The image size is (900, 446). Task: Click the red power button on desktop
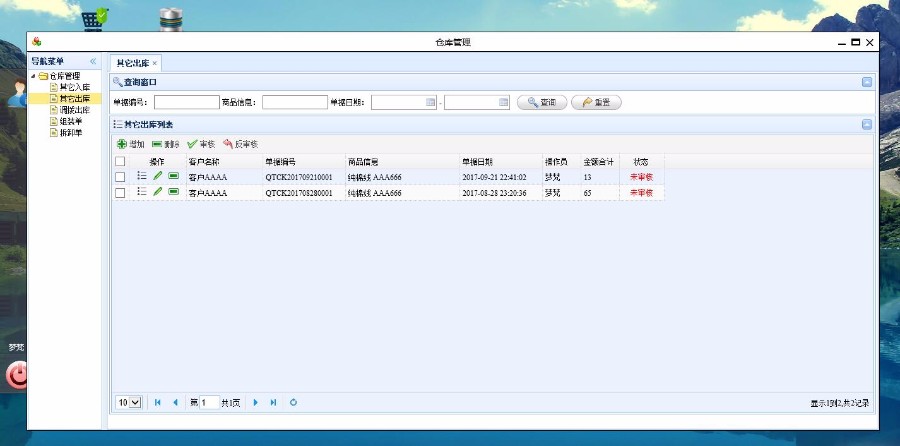[17, 376]
